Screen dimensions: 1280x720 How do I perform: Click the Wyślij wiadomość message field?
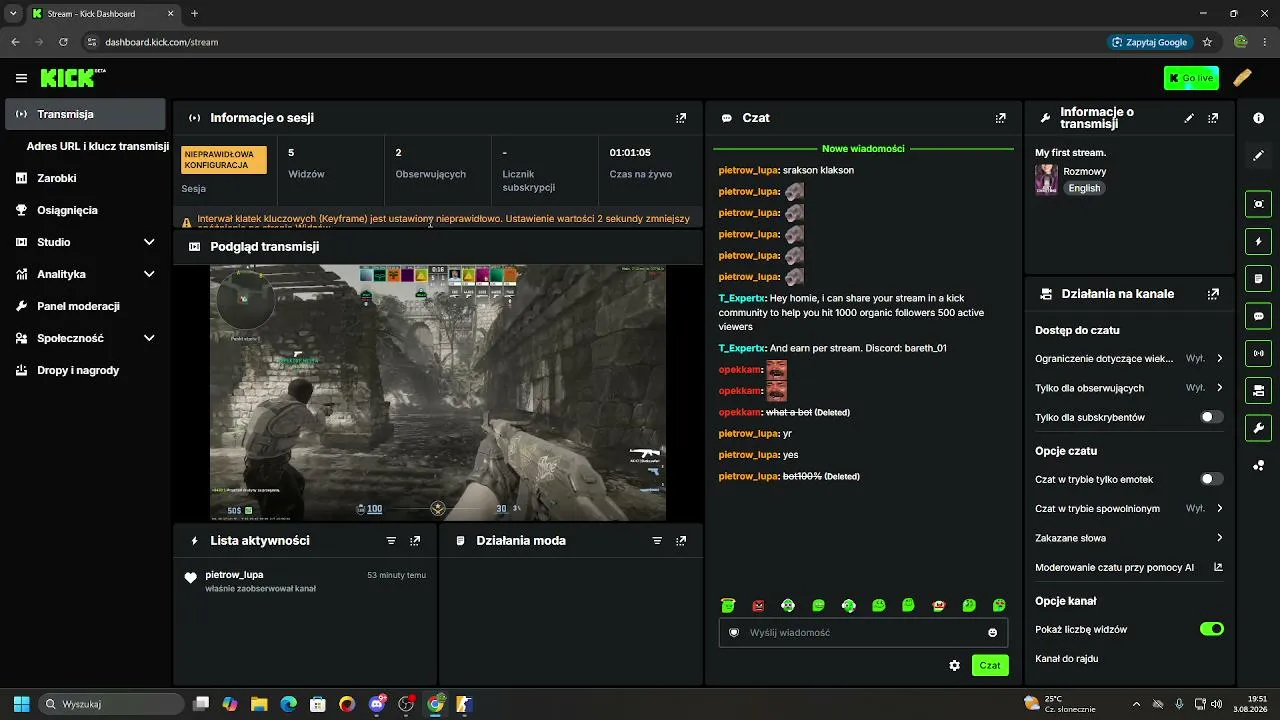coord(862,633)
